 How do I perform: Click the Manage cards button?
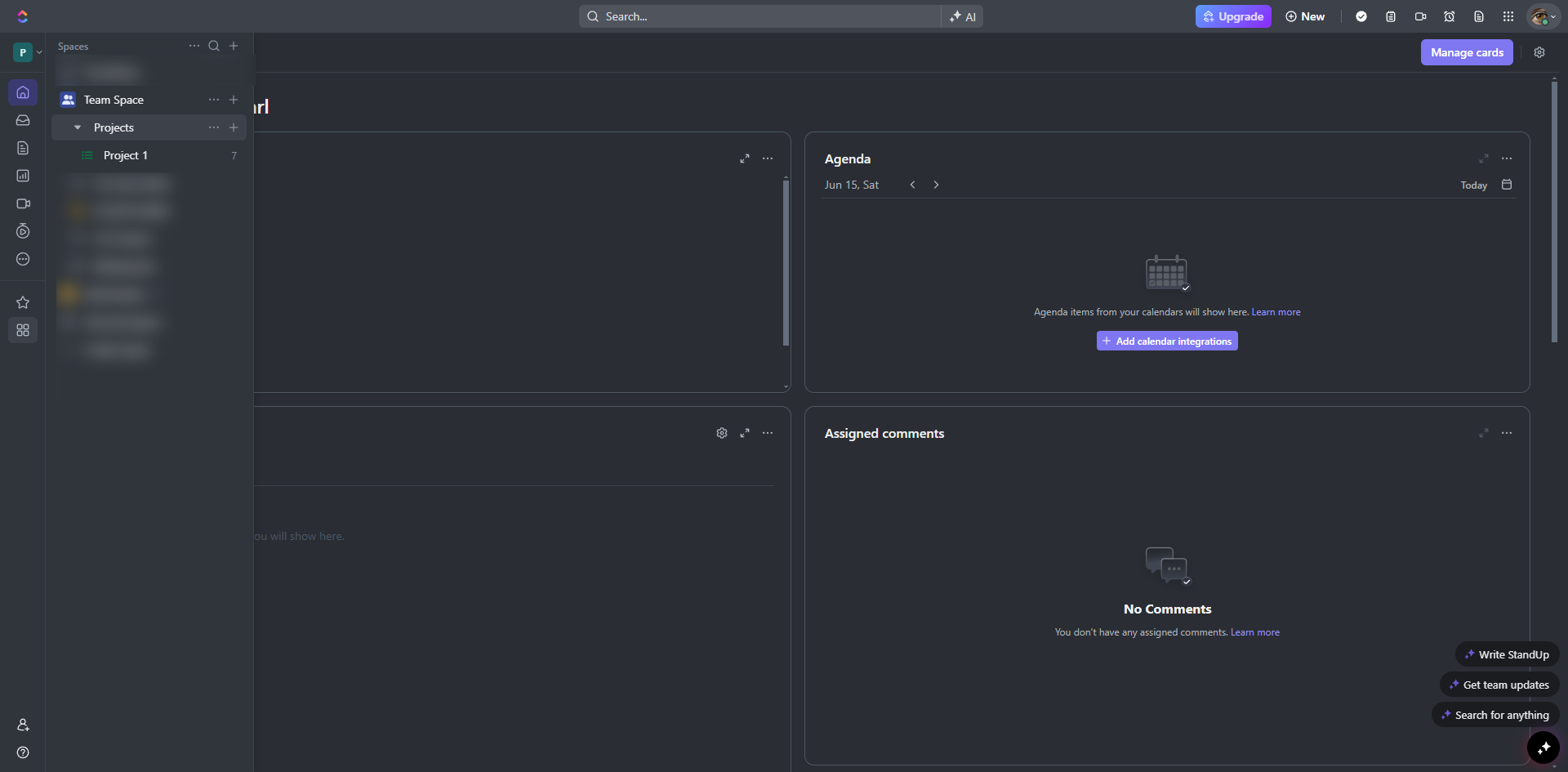point(1467,52)
